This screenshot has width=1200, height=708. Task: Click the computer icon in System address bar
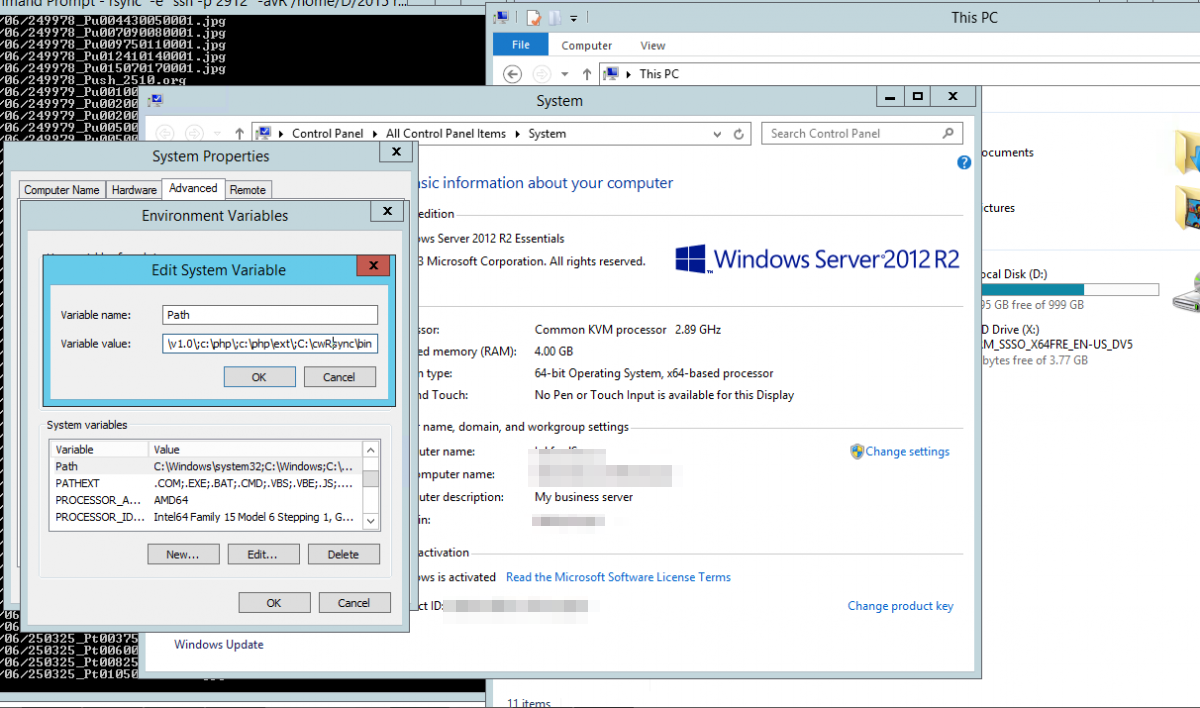tap(264, 133)
